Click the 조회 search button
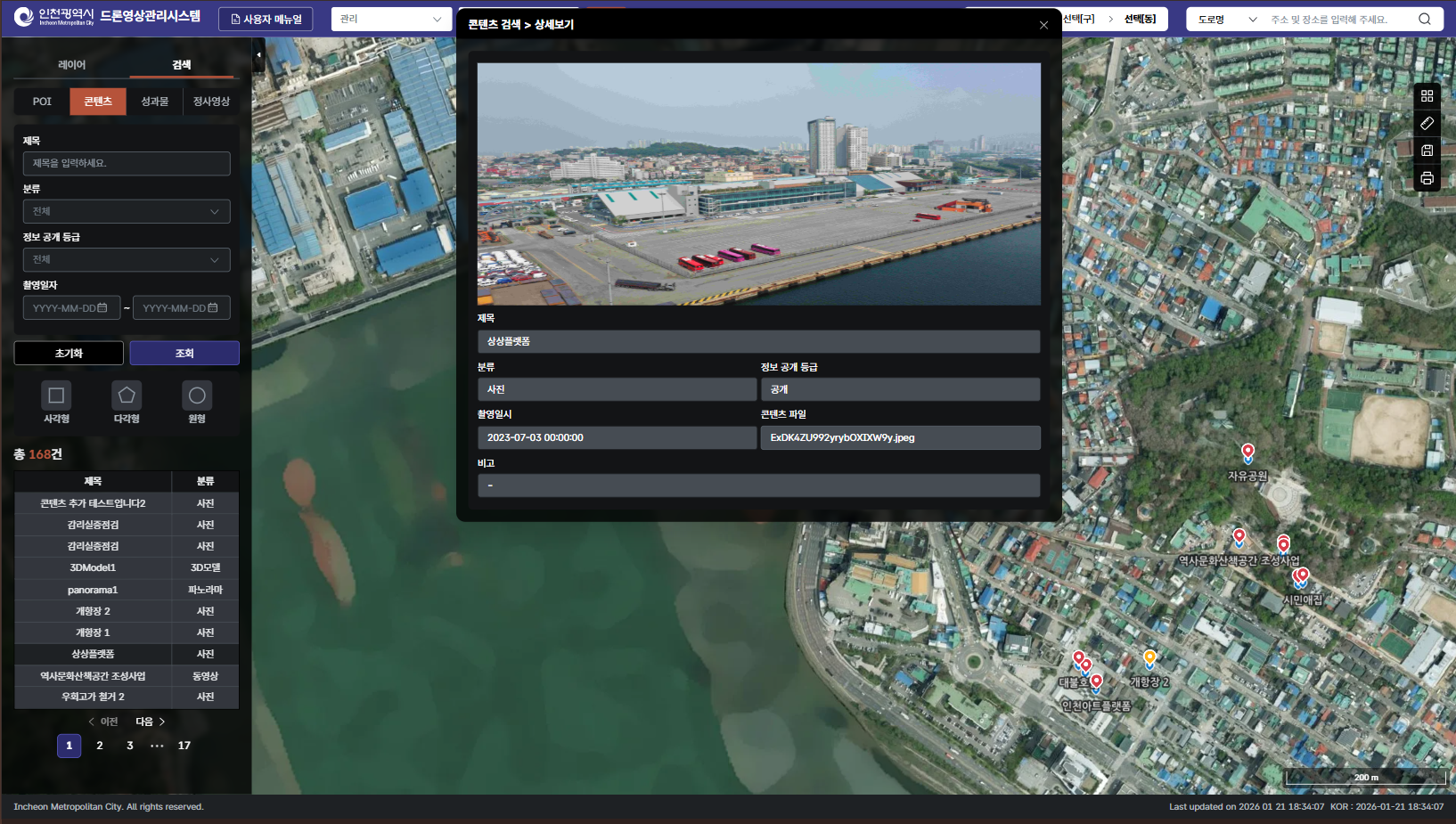1456x824 pixels. point(184,354)
